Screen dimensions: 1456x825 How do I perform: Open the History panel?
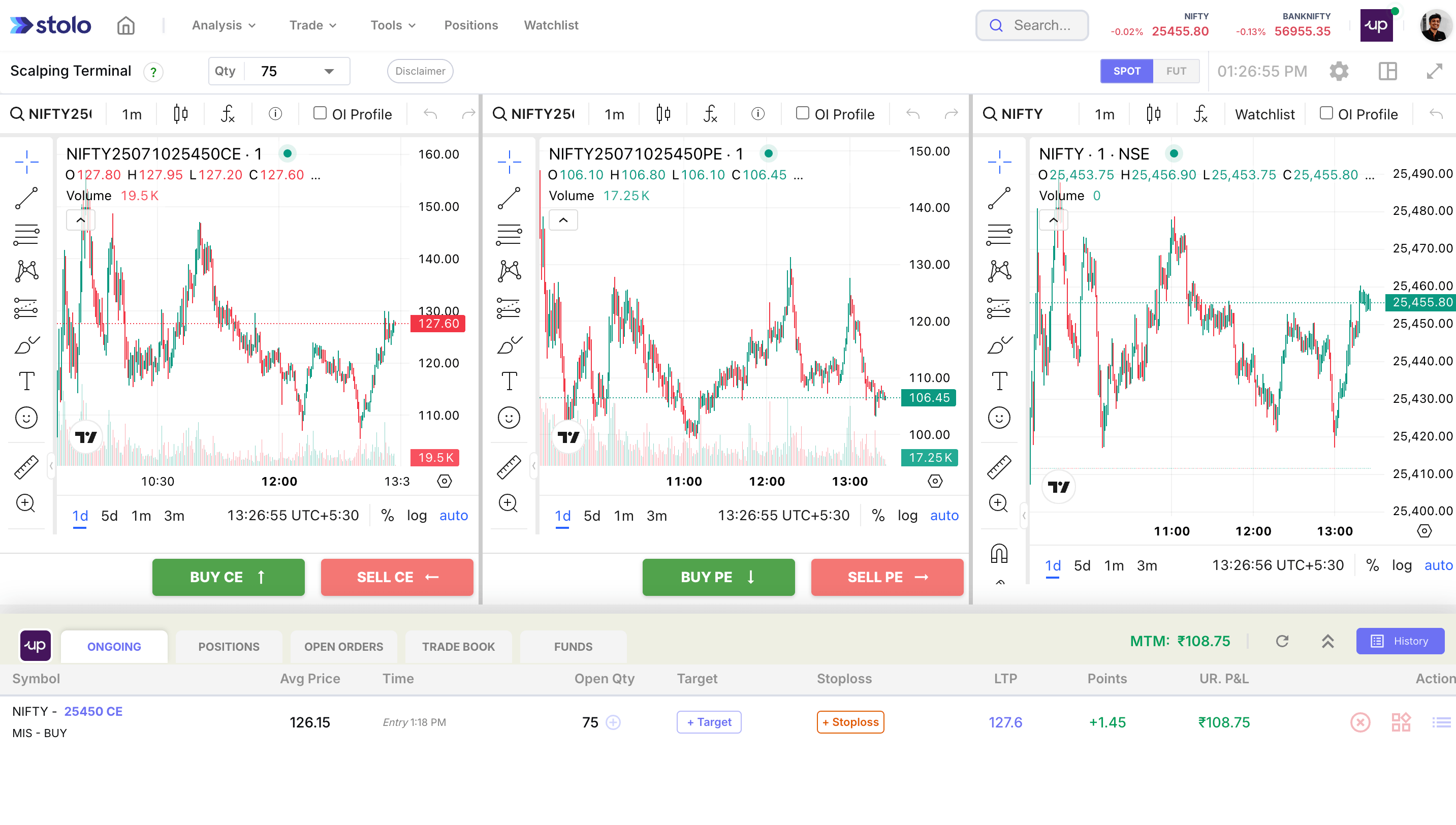(1400, 641)
